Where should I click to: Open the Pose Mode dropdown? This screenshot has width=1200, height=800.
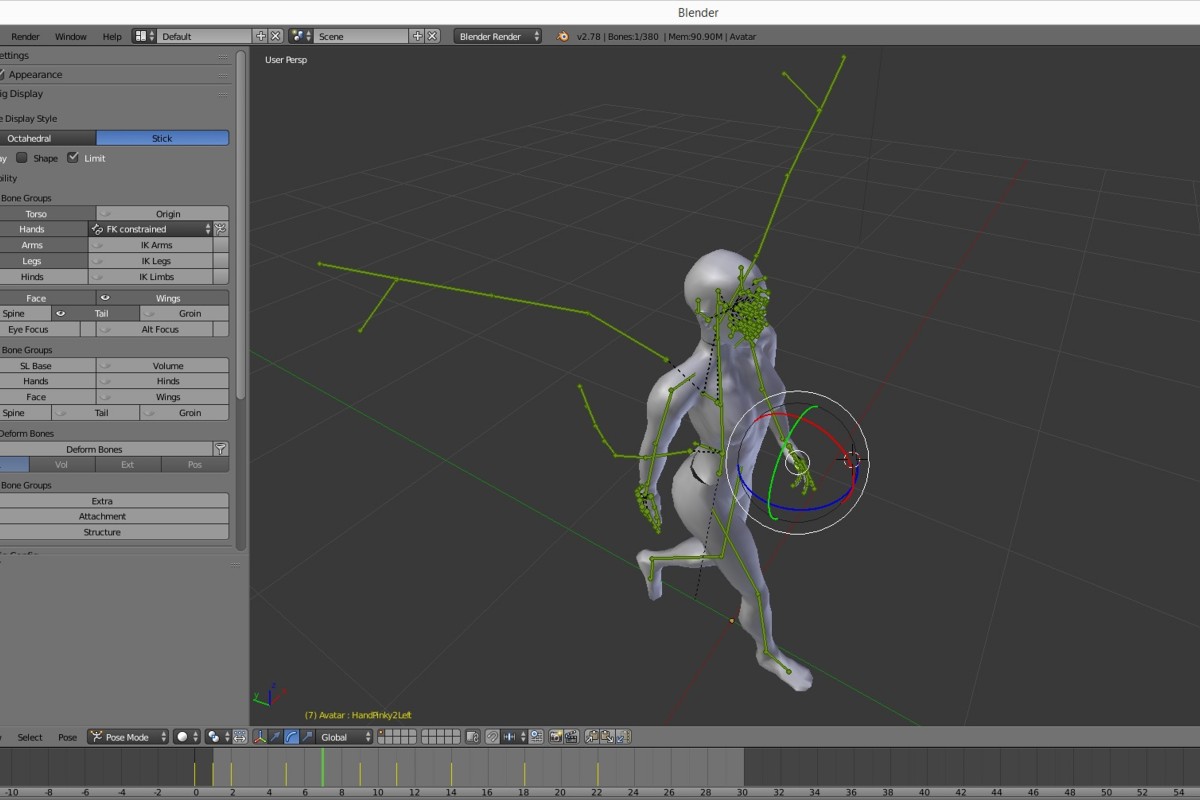point(127,737)
